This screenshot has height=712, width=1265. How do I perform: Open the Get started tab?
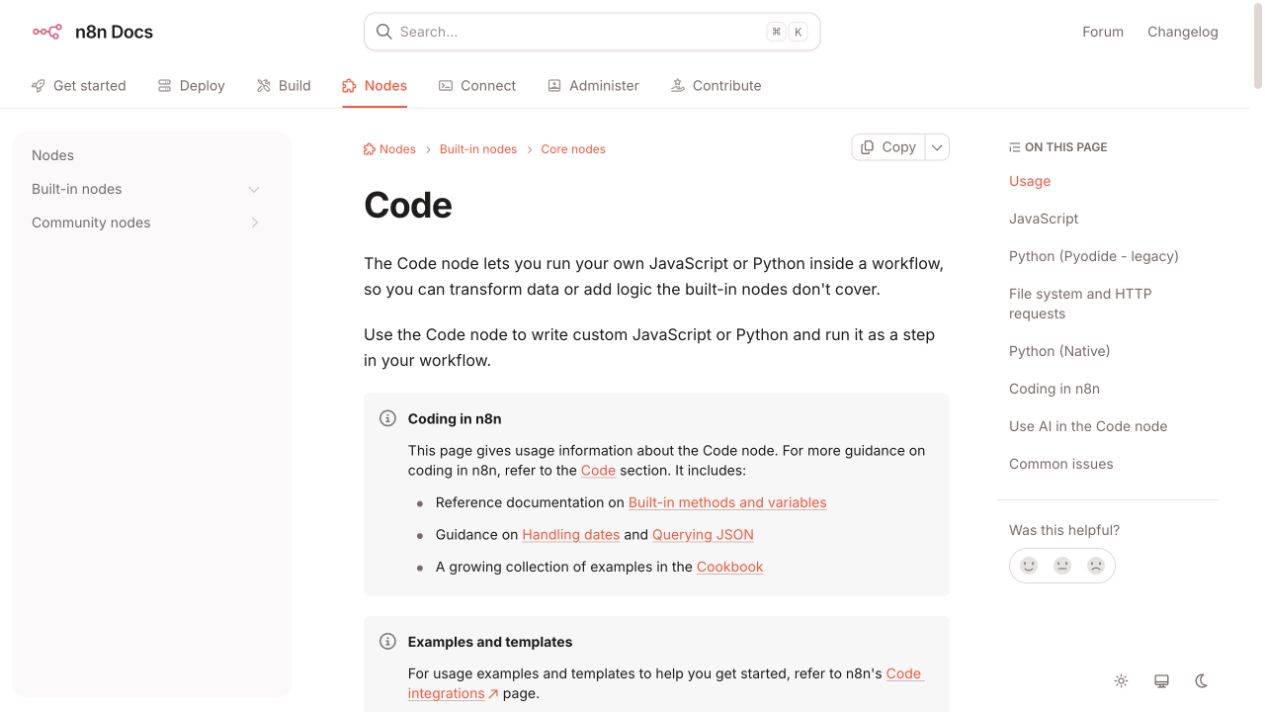79,86
